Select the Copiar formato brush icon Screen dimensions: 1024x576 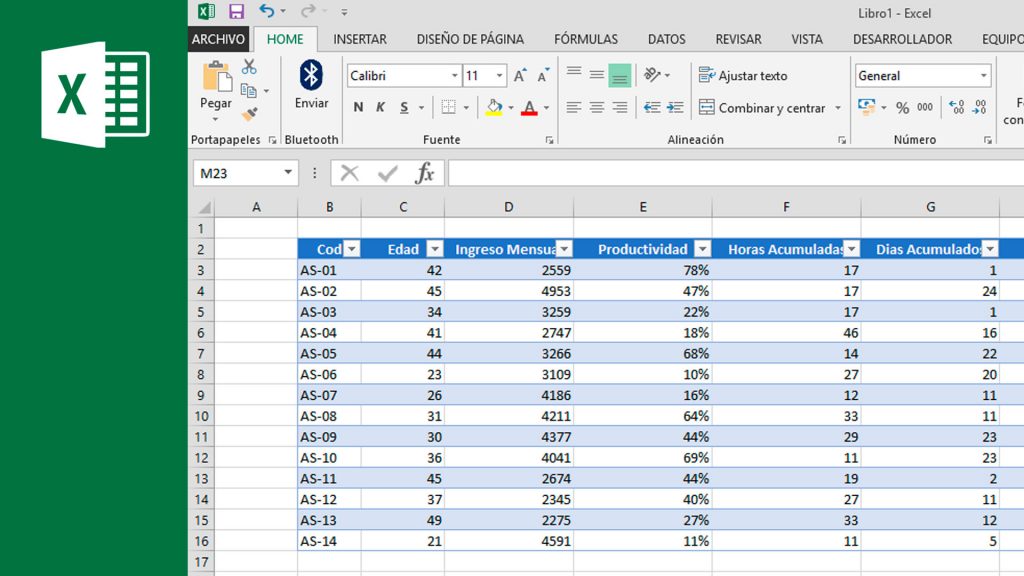(251, 113)
